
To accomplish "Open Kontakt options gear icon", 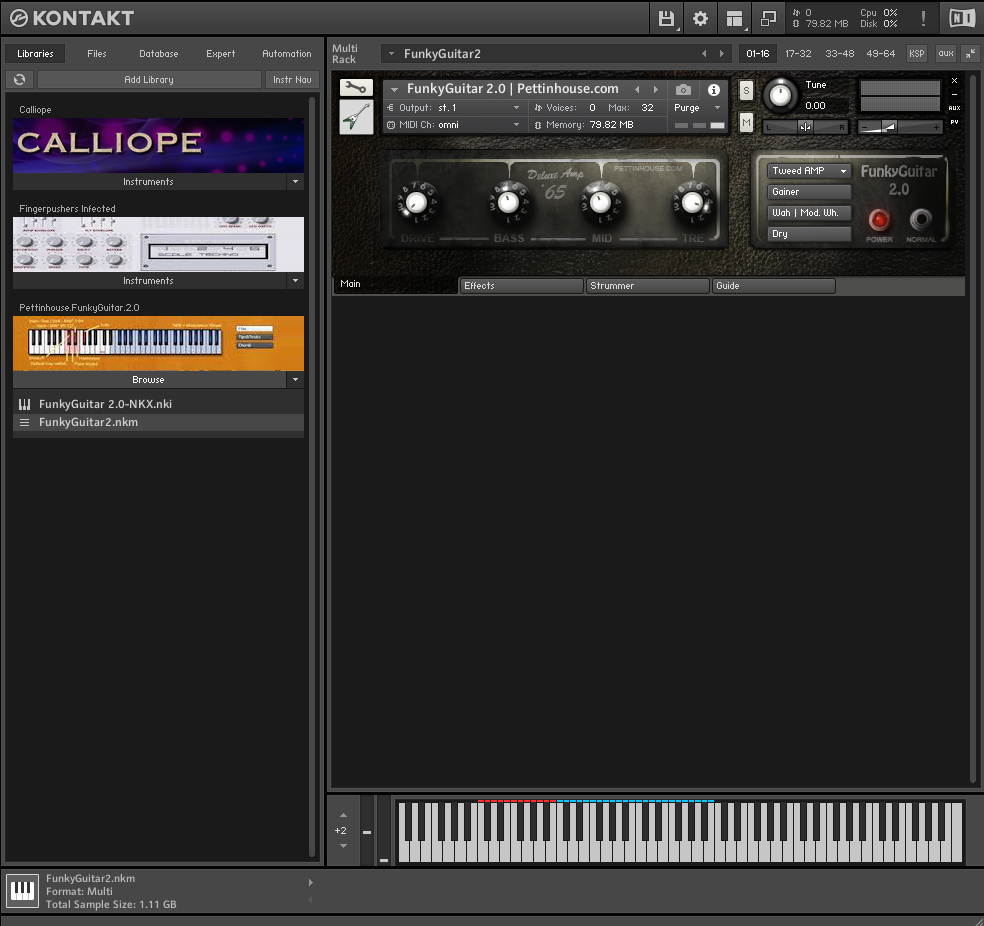I will (700, 18).
